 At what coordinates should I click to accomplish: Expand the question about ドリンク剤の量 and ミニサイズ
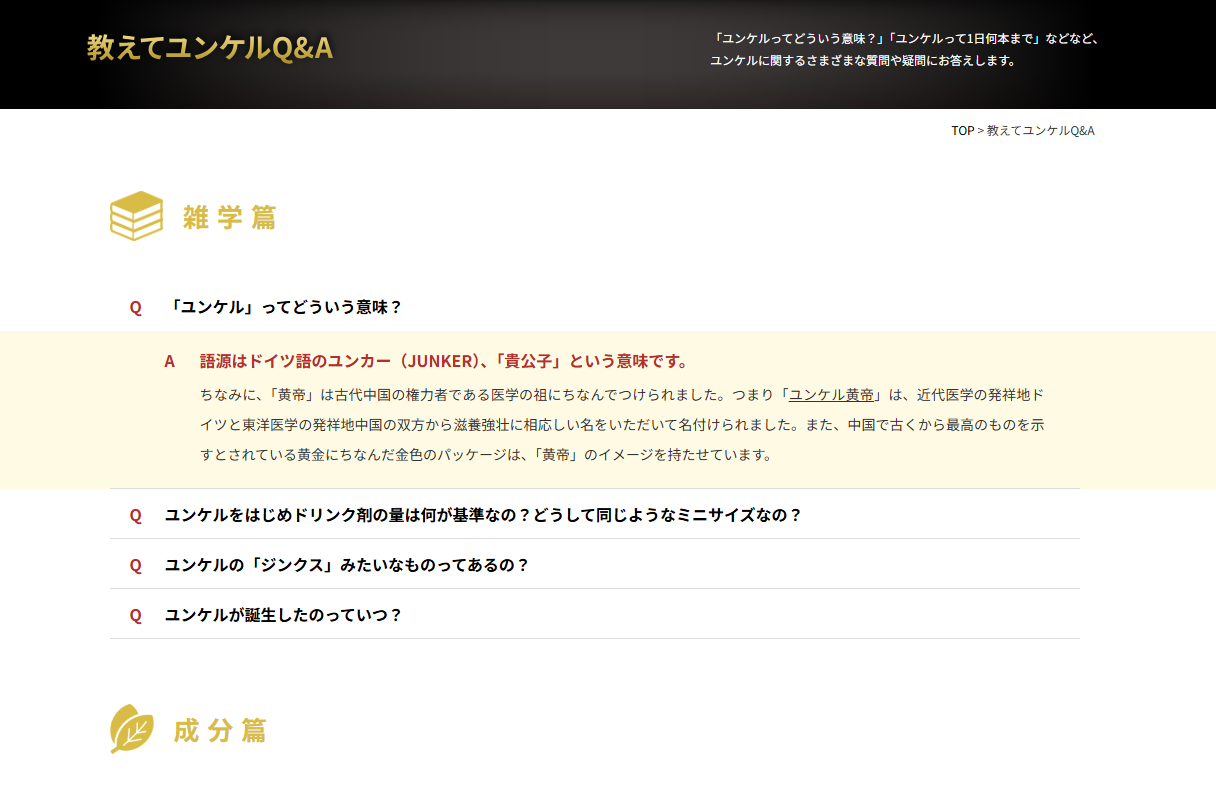(x=595, y=515)
